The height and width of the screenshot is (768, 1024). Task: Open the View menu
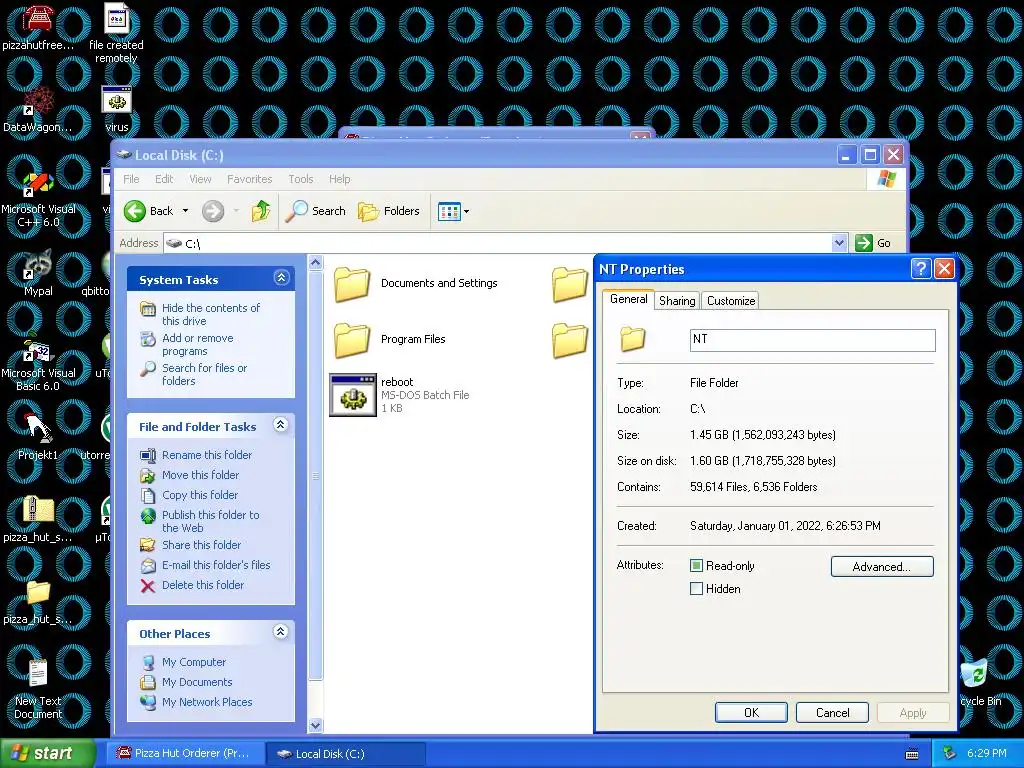[x=200, y=179]
